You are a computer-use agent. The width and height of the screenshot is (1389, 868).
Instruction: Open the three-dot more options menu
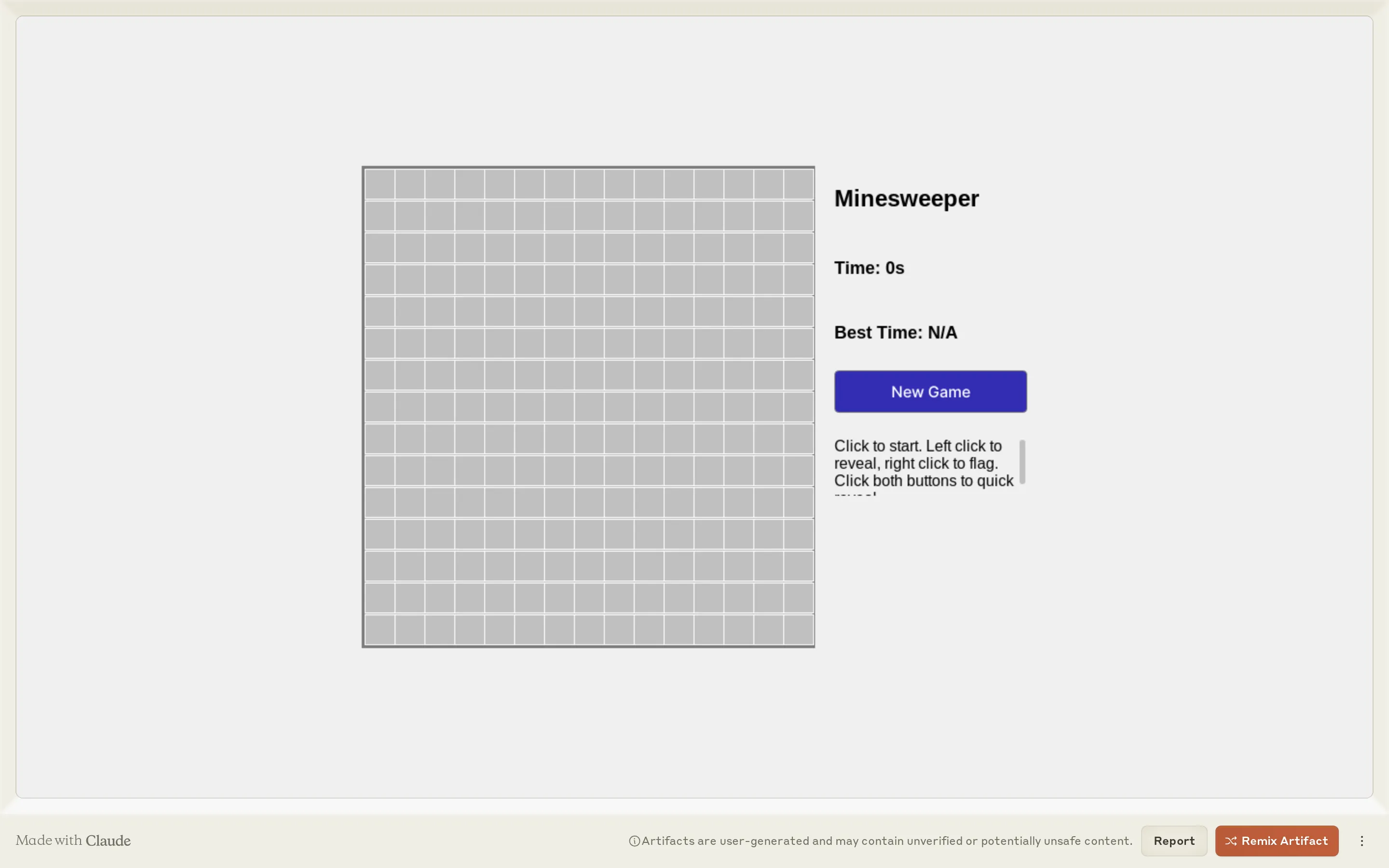tap(1362, 841)
